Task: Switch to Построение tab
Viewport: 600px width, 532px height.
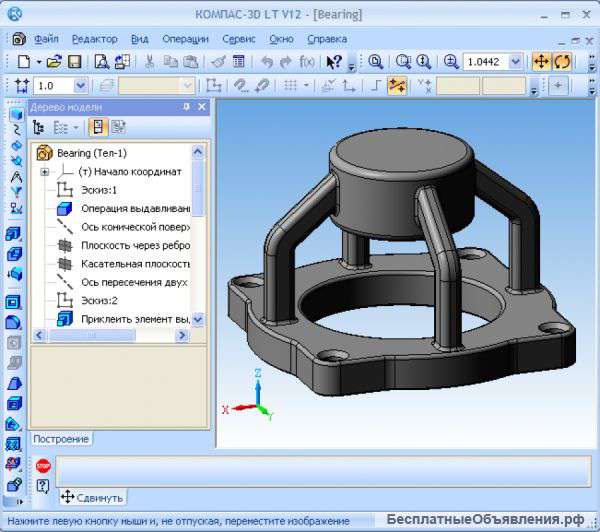Action: click(x=61, y=439)
